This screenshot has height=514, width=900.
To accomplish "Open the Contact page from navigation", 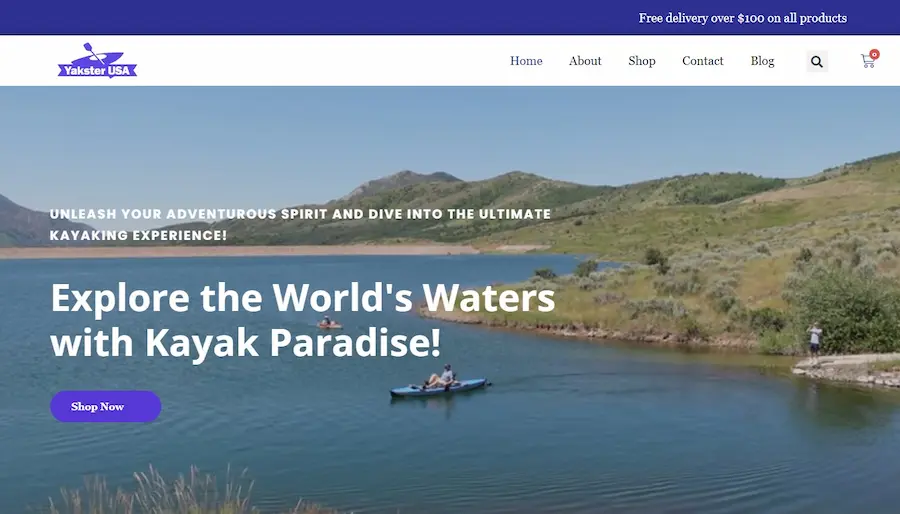I will pos(703,61).
